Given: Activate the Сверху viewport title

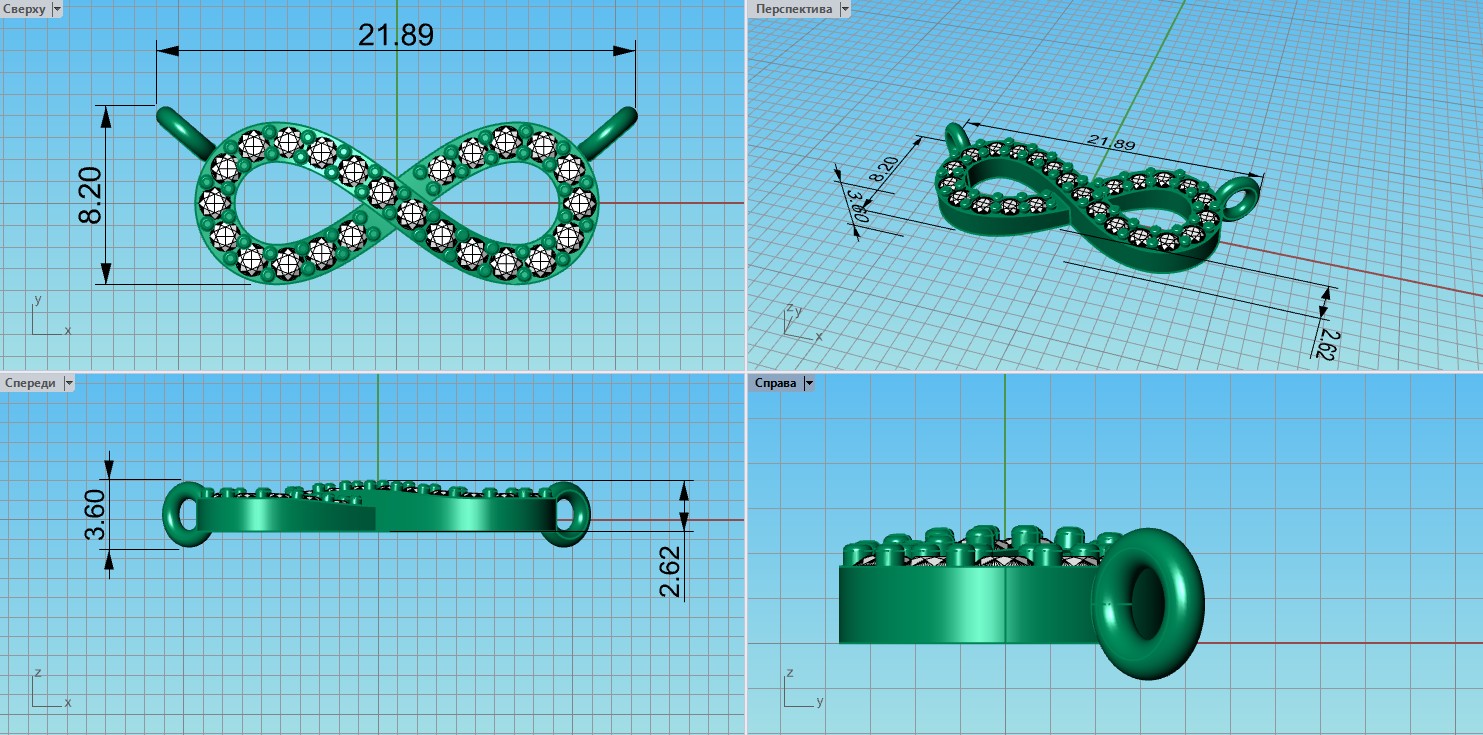Looking at the screenshot, I should (x=25, y=9).
